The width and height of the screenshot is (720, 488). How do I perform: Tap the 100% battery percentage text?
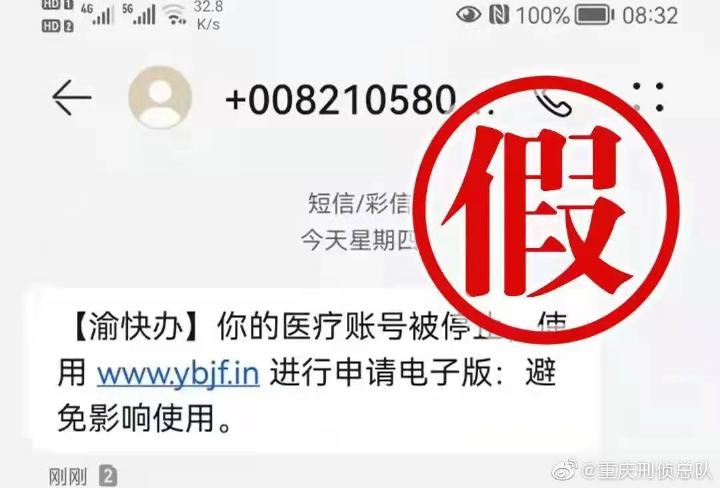[x=543, y=16]
